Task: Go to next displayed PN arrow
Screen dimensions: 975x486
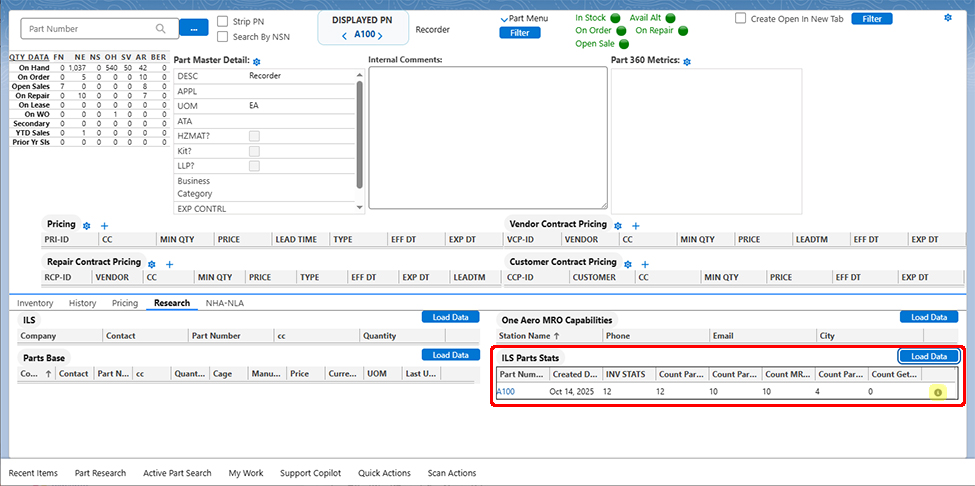Action: coord(380,35)
